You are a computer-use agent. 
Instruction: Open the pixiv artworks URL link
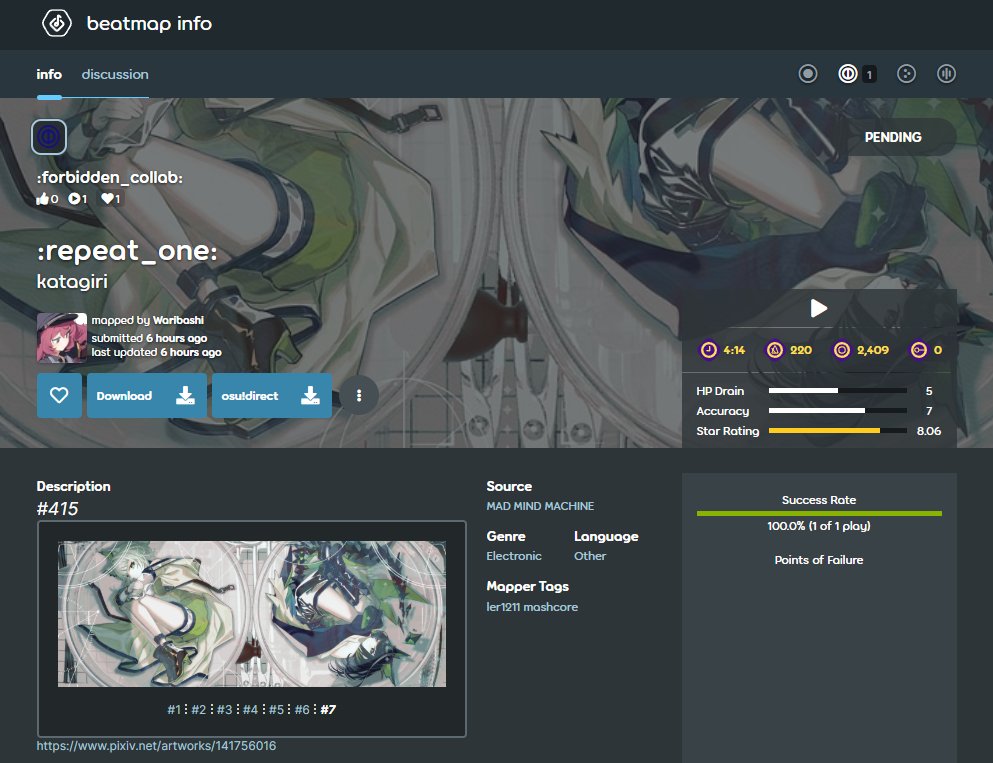[x=156, y=745]
